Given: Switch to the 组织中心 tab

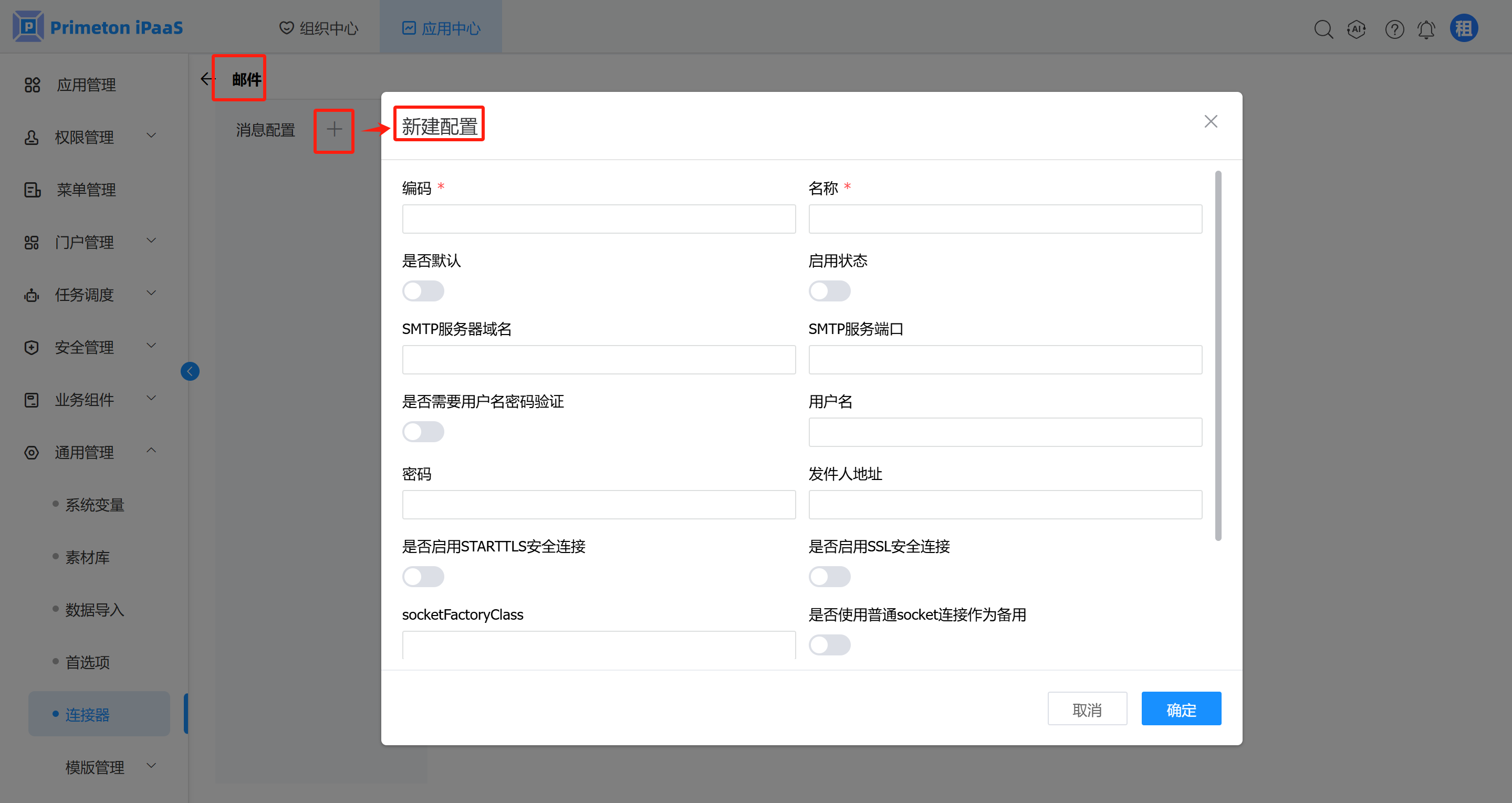Looking at the screenshot, I should coord(319,28).
